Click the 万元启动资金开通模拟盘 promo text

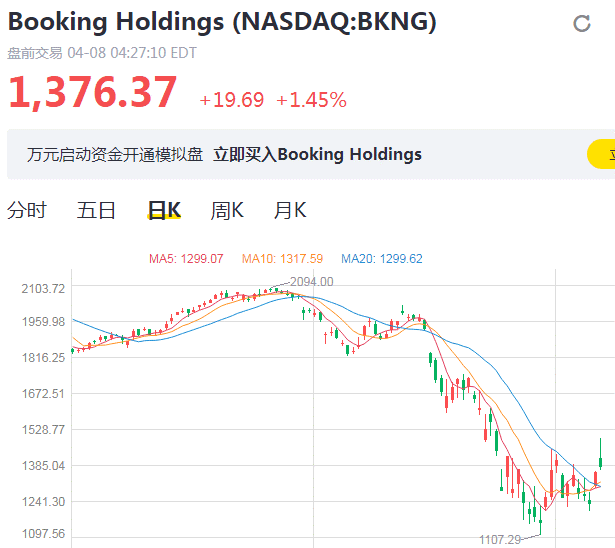point(115,154)
